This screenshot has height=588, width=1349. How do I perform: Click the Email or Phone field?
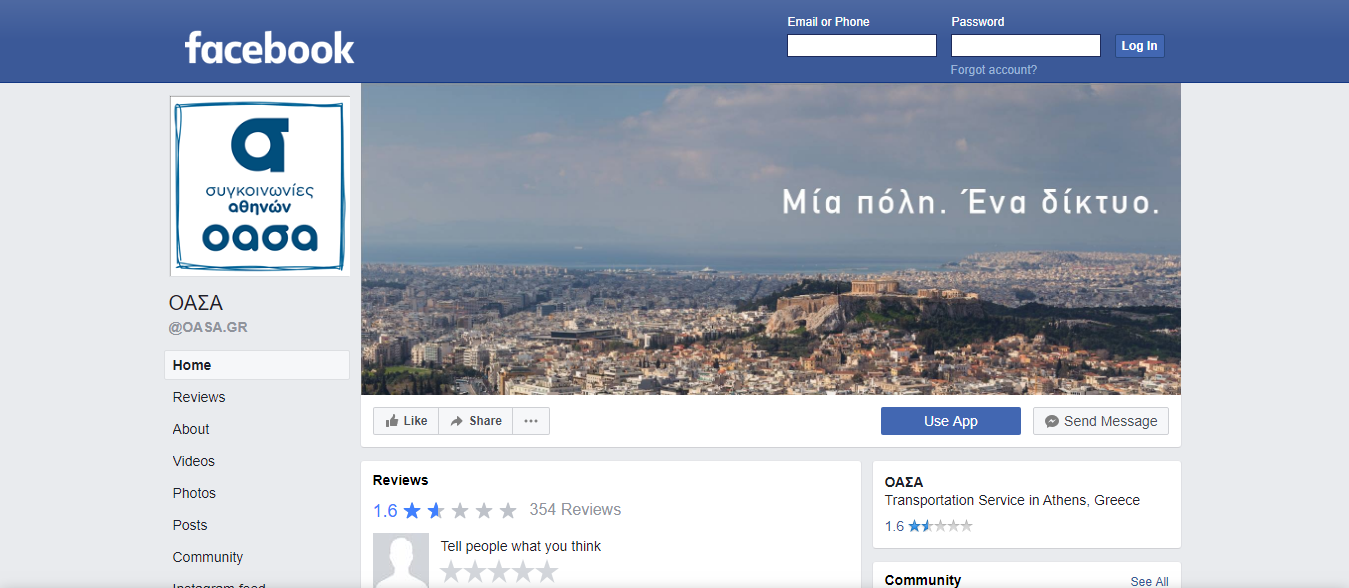[861, 46]
